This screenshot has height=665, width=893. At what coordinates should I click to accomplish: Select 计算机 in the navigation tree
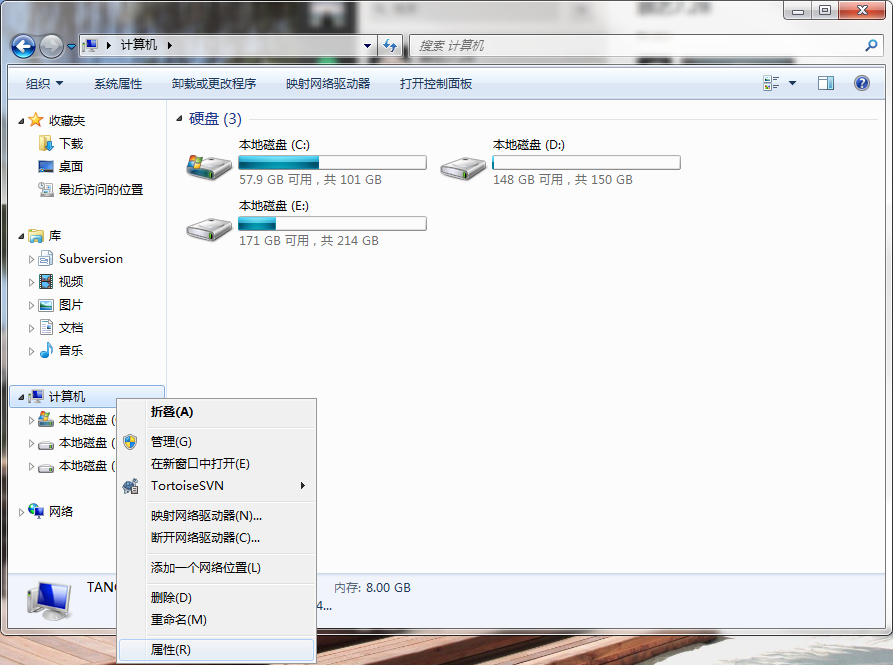tap(67, 396)
